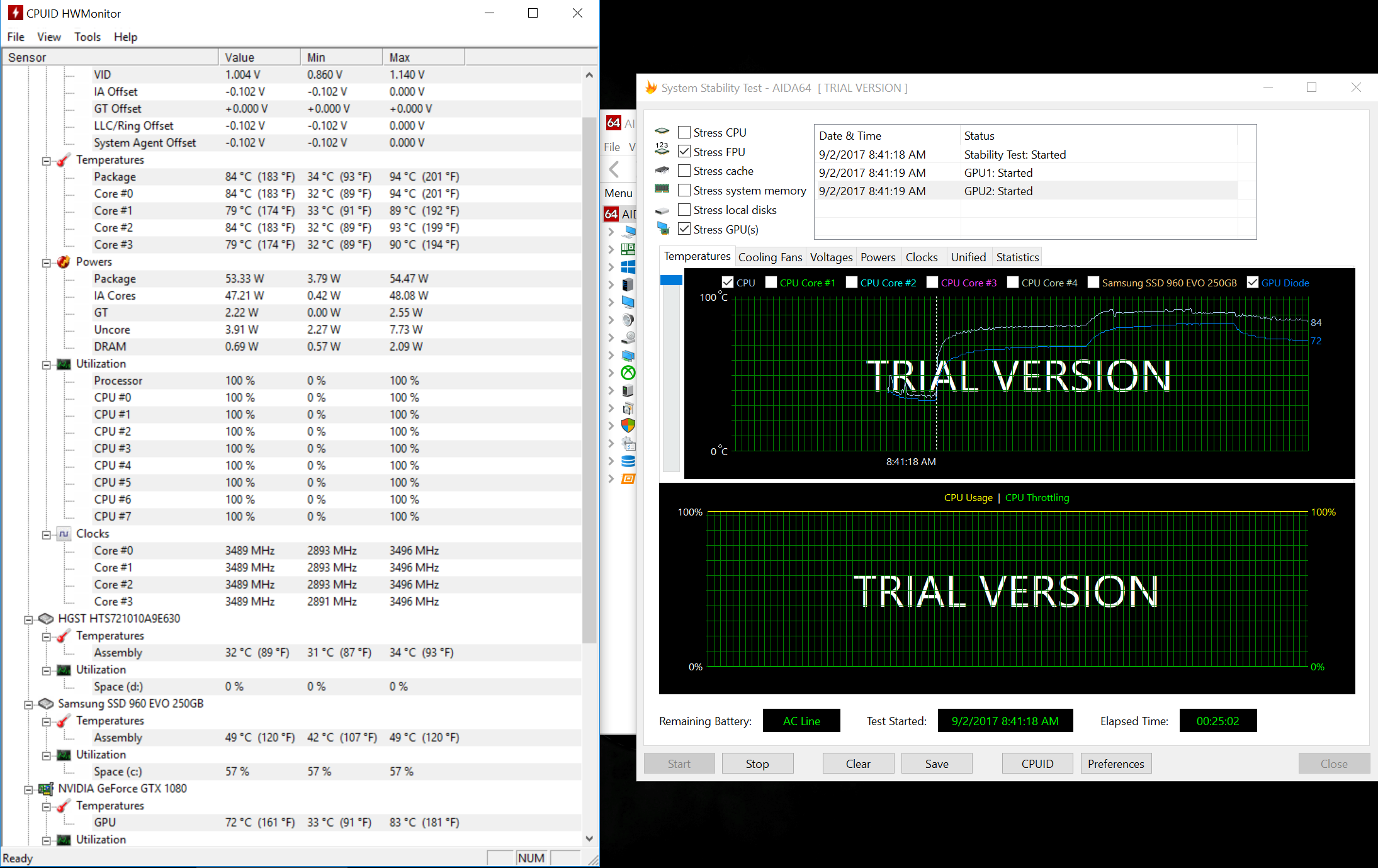
Task: Click the HWMonitor scrollbar down arrow
Action: click(x=589, y=838)
